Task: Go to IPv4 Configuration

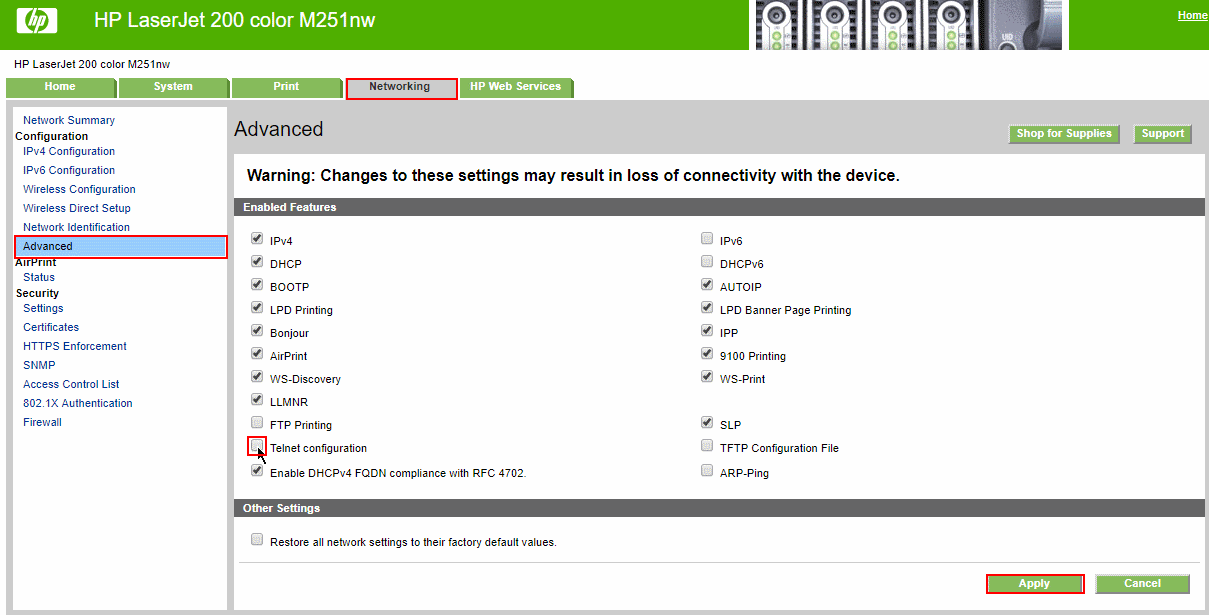Action: (69, 151)
